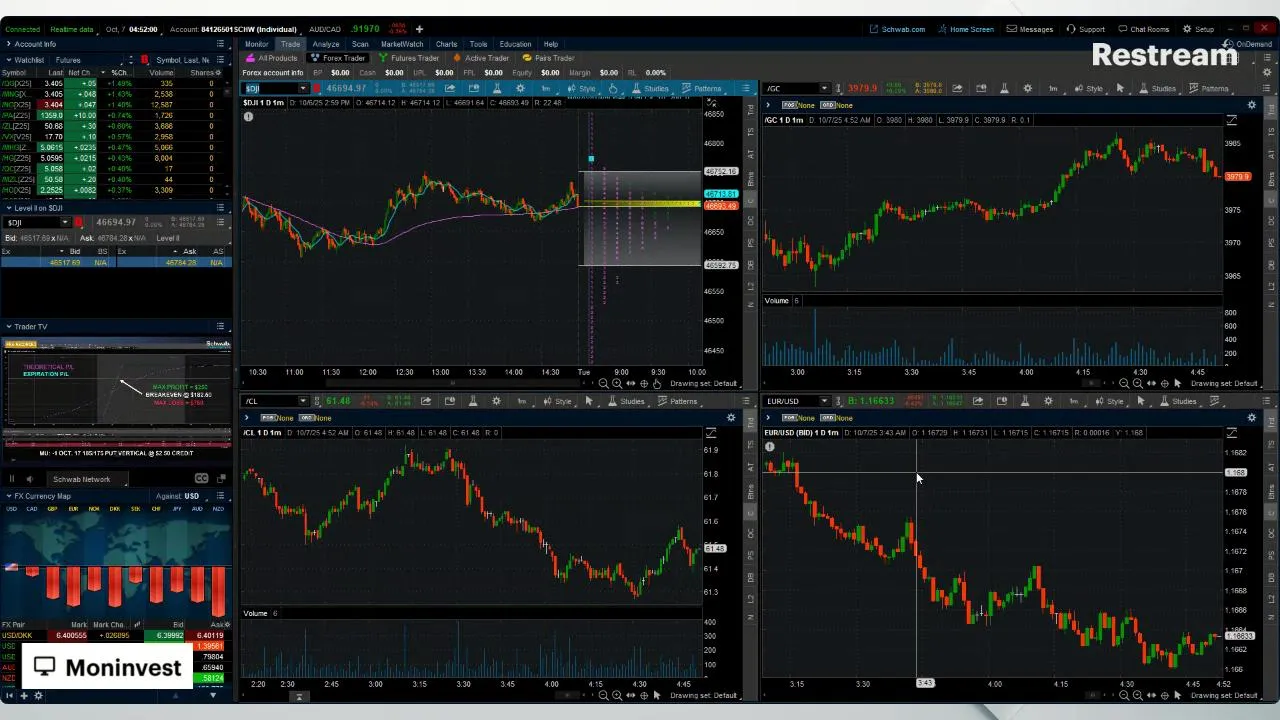1280x720 pixels.
Task: Toggle the AT side tab on /CL chart
Action: [x=751, y=467]
